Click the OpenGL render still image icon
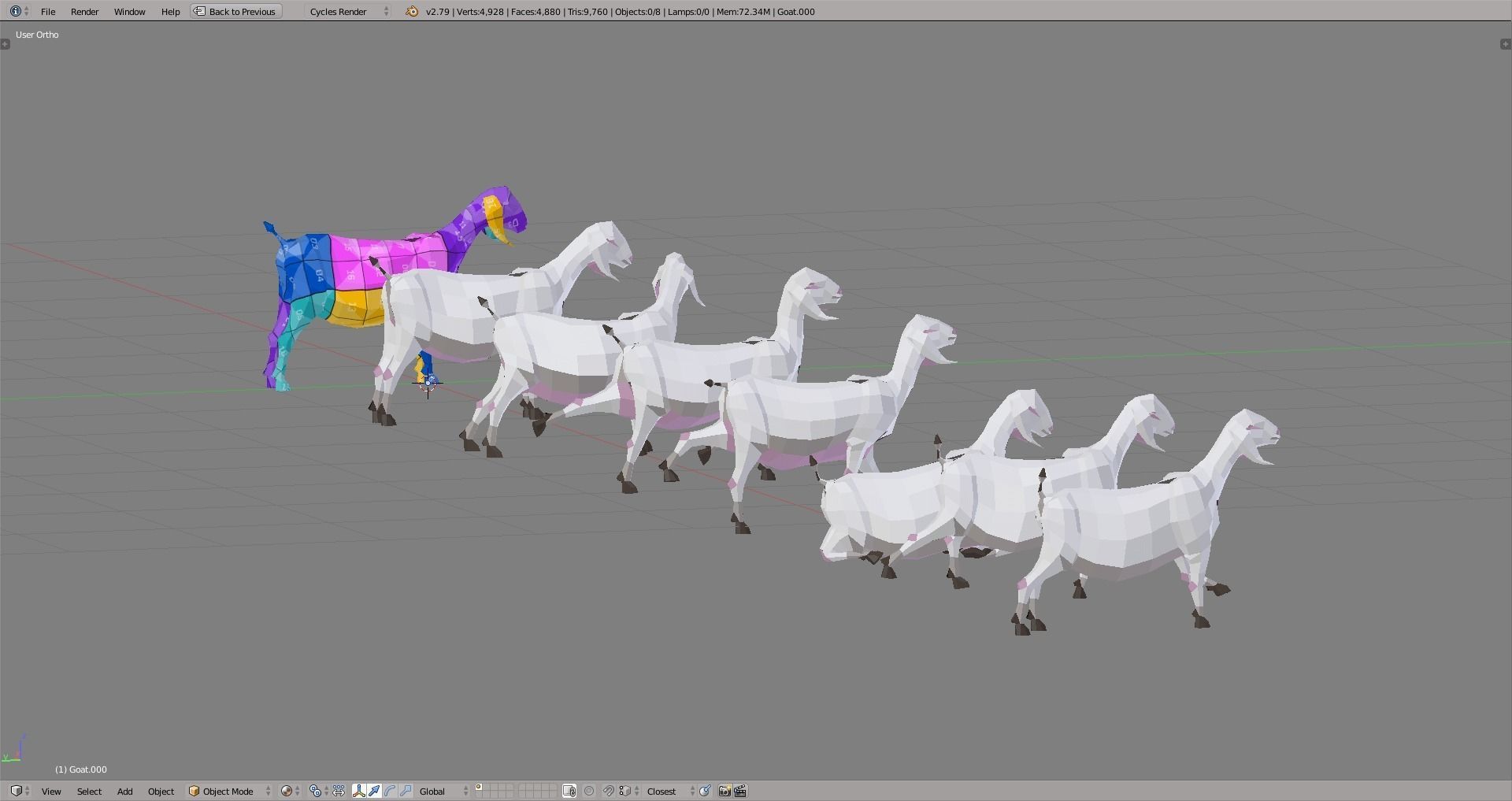 click(724, 792)
